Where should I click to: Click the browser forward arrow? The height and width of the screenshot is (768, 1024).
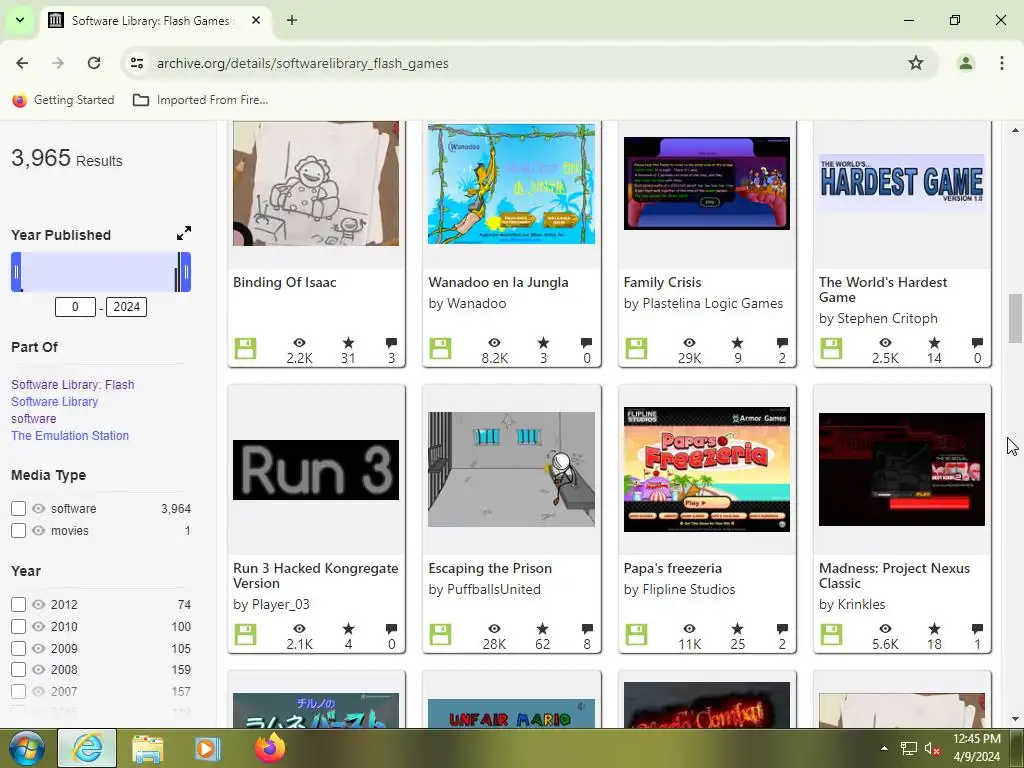point(58,63)
